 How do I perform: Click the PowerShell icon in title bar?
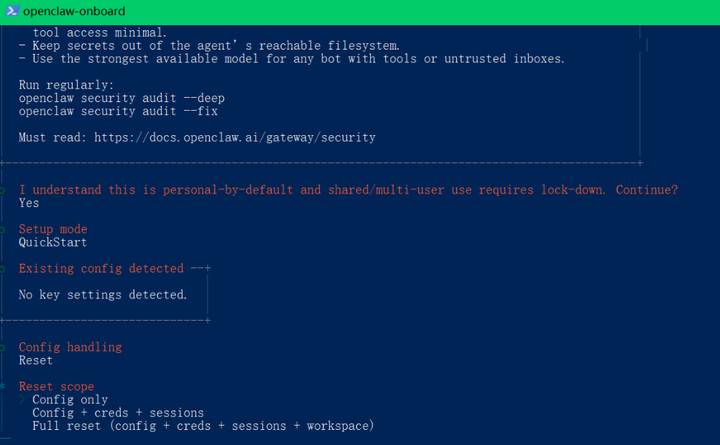10,10
